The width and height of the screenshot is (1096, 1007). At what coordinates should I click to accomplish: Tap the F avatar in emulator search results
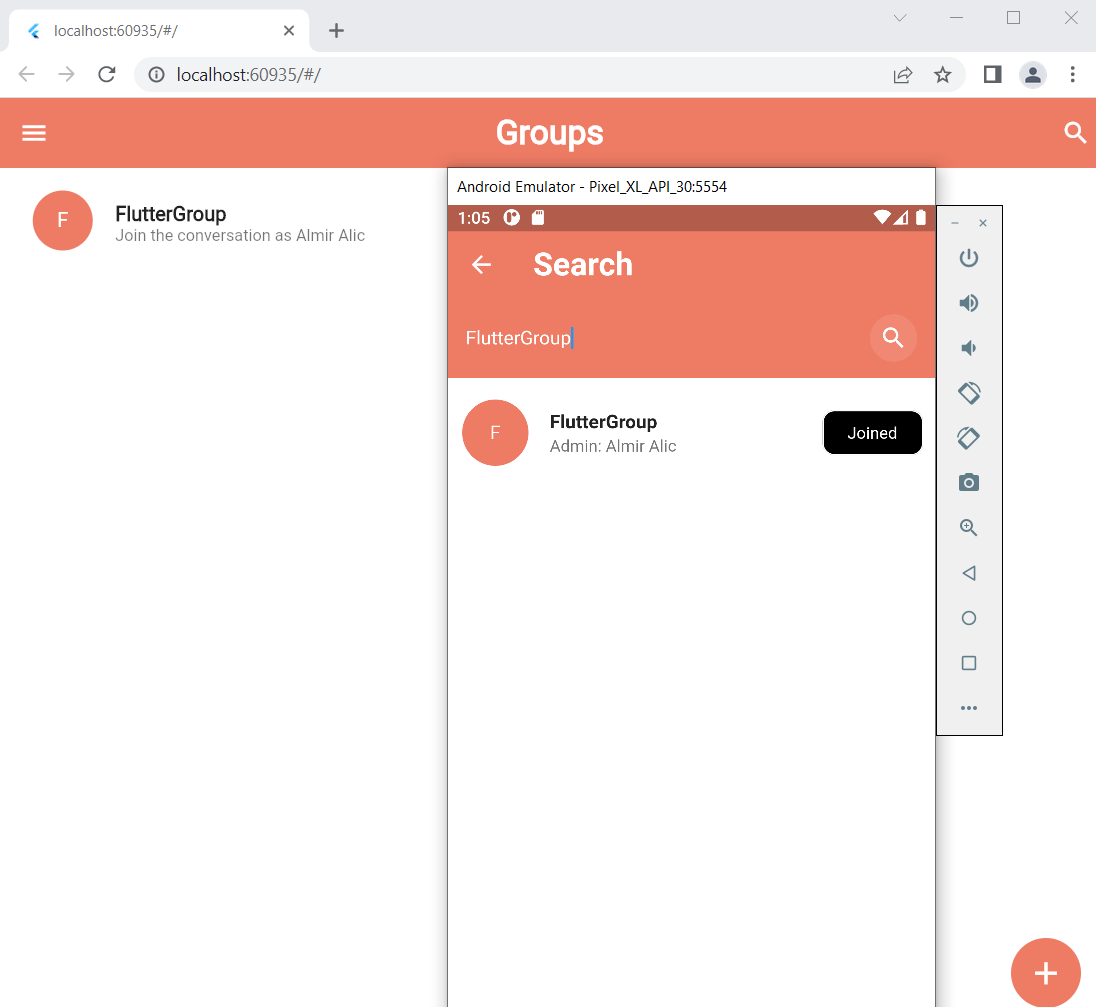(x=495, y=433)
